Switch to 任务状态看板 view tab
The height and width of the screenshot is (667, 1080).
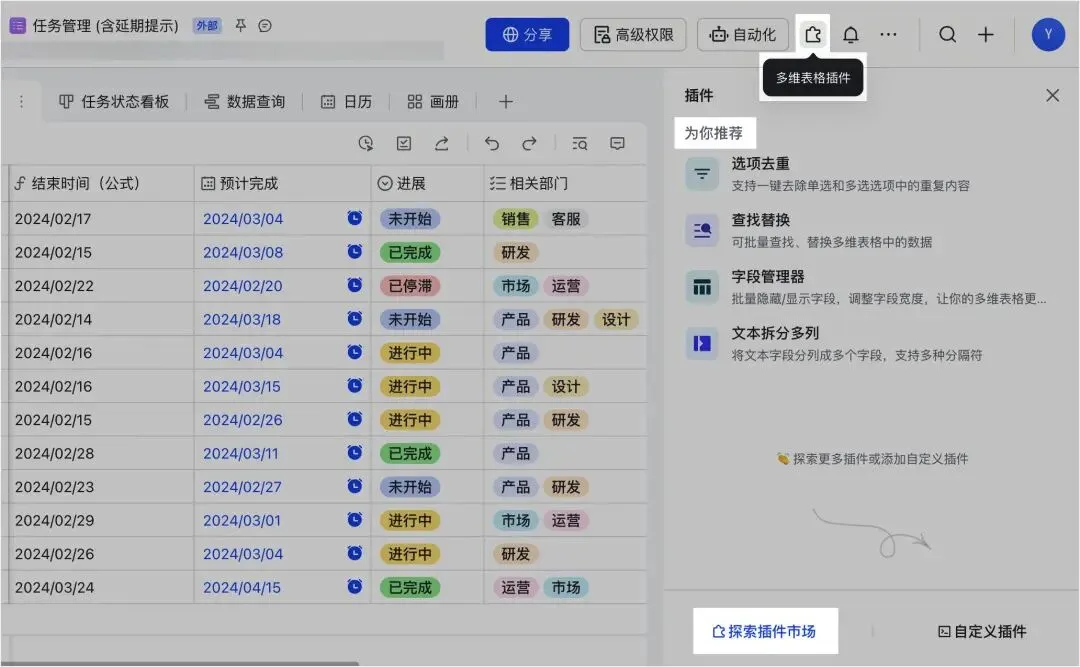coord(114,102)
